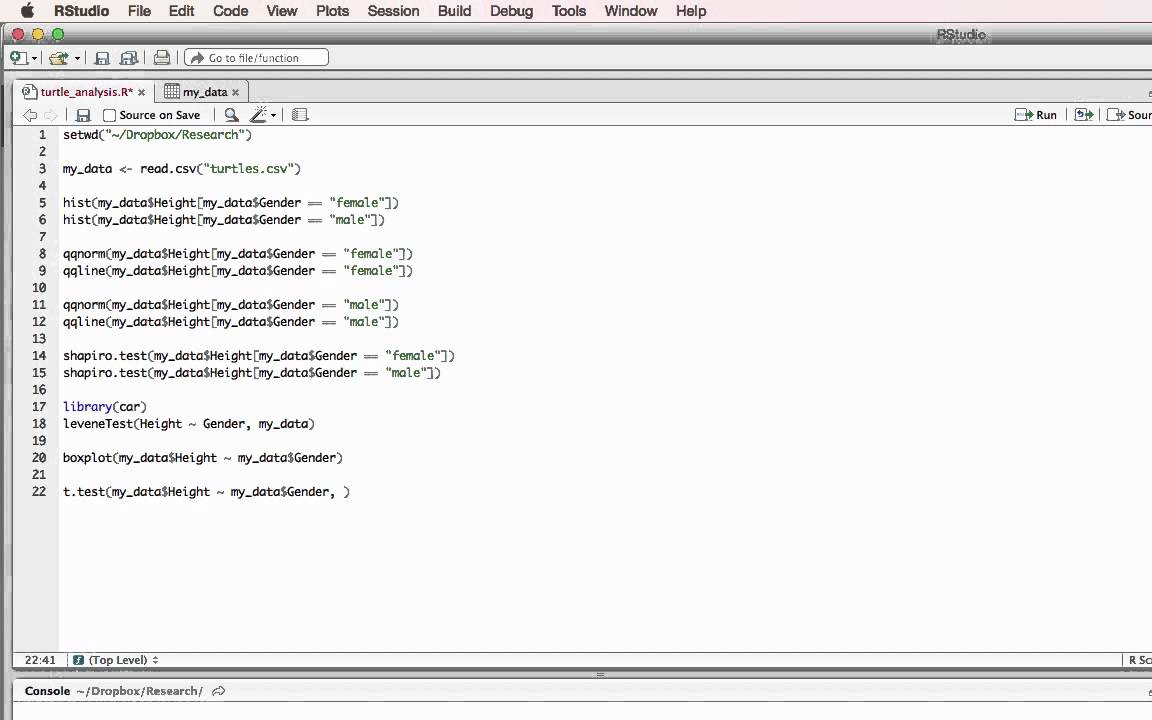Viewport: 1152px width, 720px height.
Task: Click the leveneTest line of code
Action: tap(188, 423)
